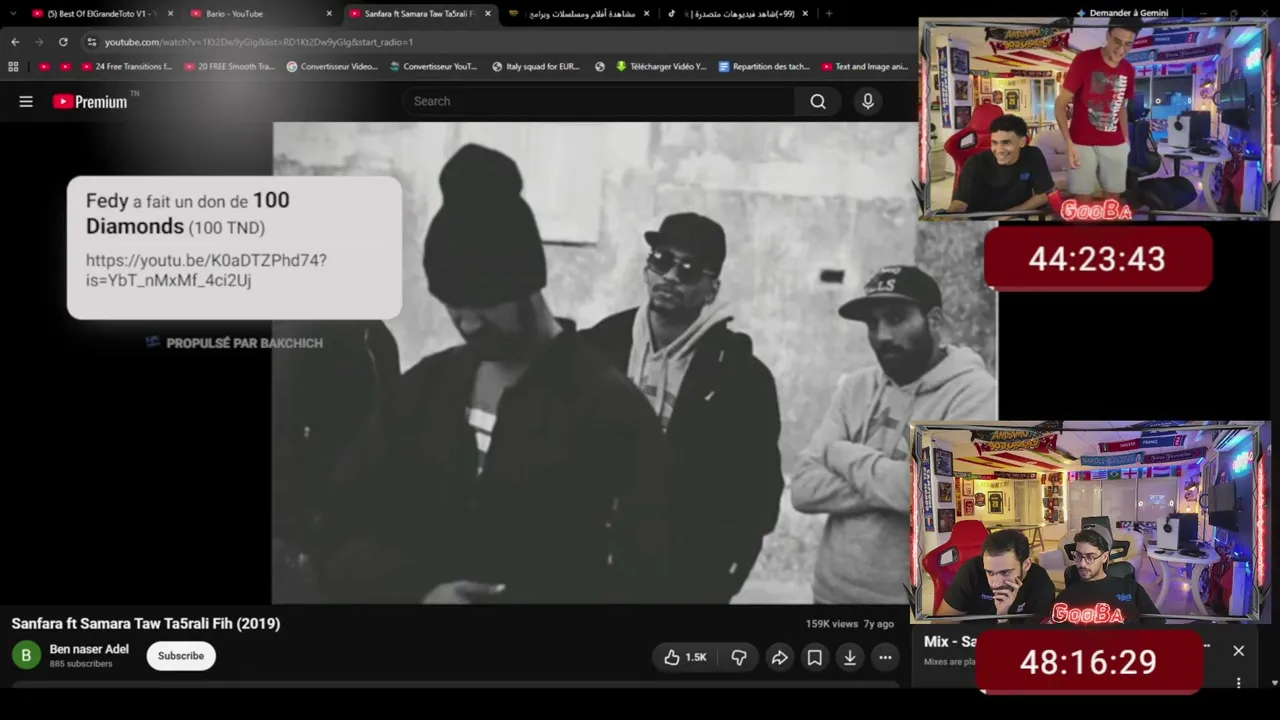Run search with the magnifier button
Screen dimensions: 1280x720
pyautogui.click(x=818, y=101)
